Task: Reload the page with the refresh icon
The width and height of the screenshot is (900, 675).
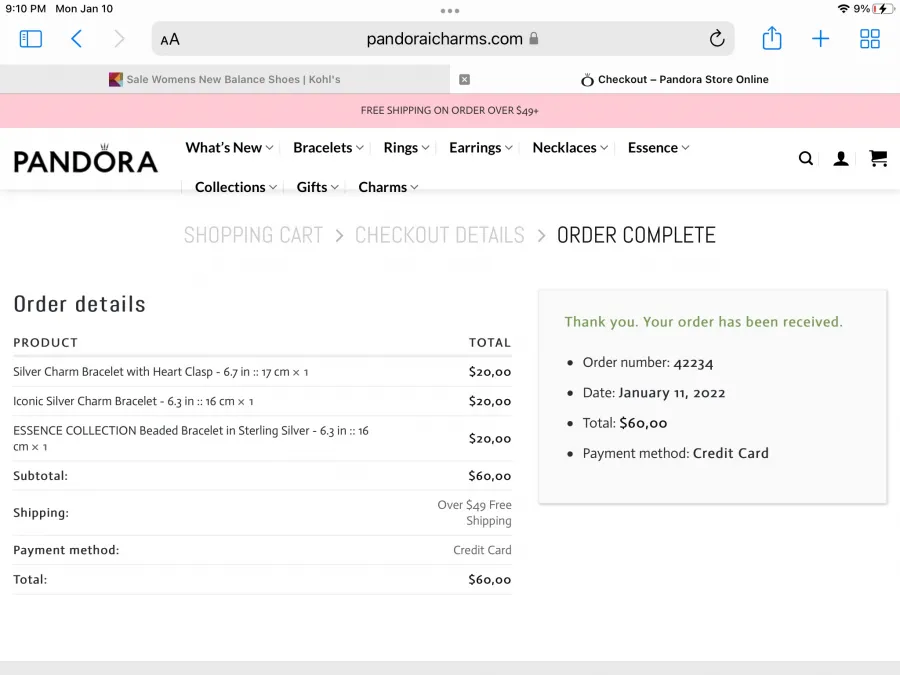Action: tap(716, 39)
